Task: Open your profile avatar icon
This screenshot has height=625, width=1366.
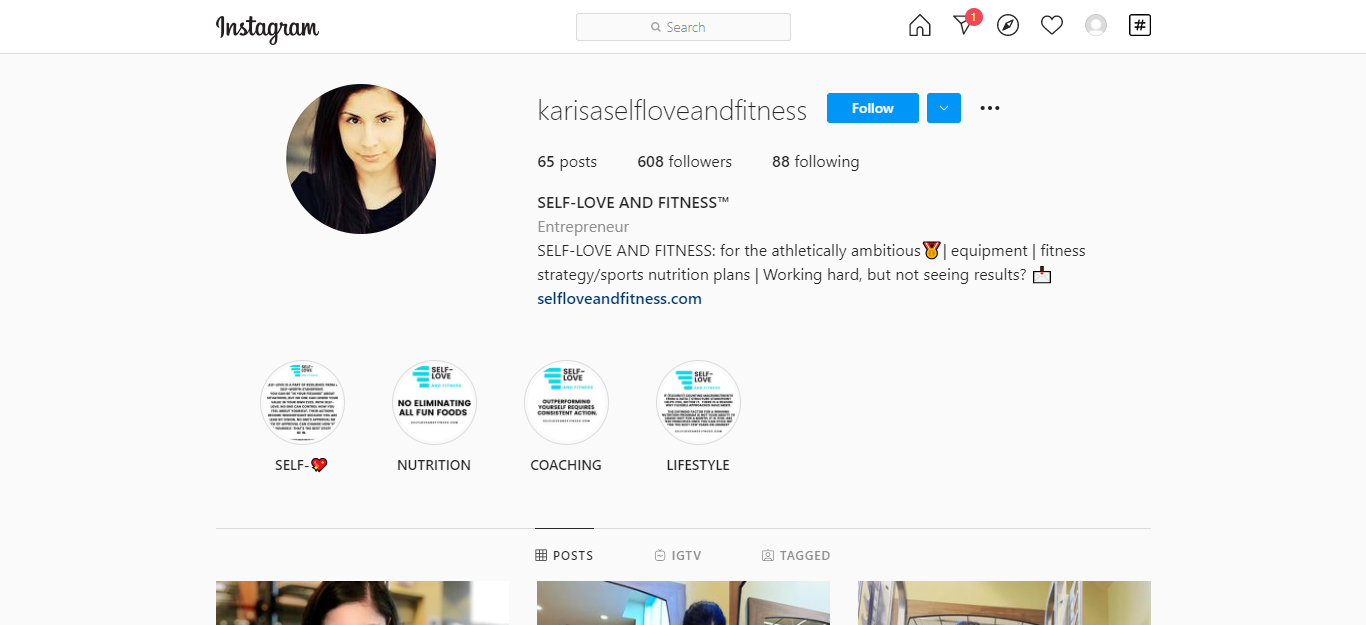Action: pyautogui.click(x=1096, y=26)
